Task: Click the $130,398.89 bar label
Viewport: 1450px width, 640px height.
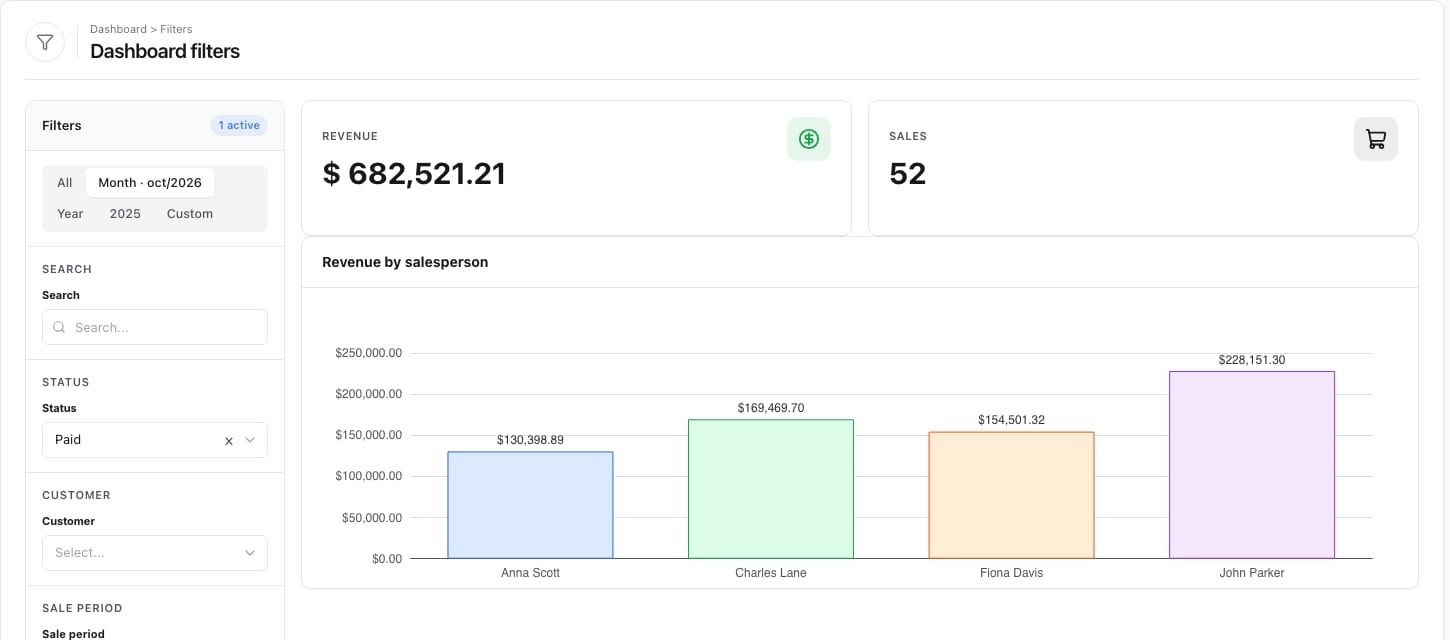Action: click(530, 440)
